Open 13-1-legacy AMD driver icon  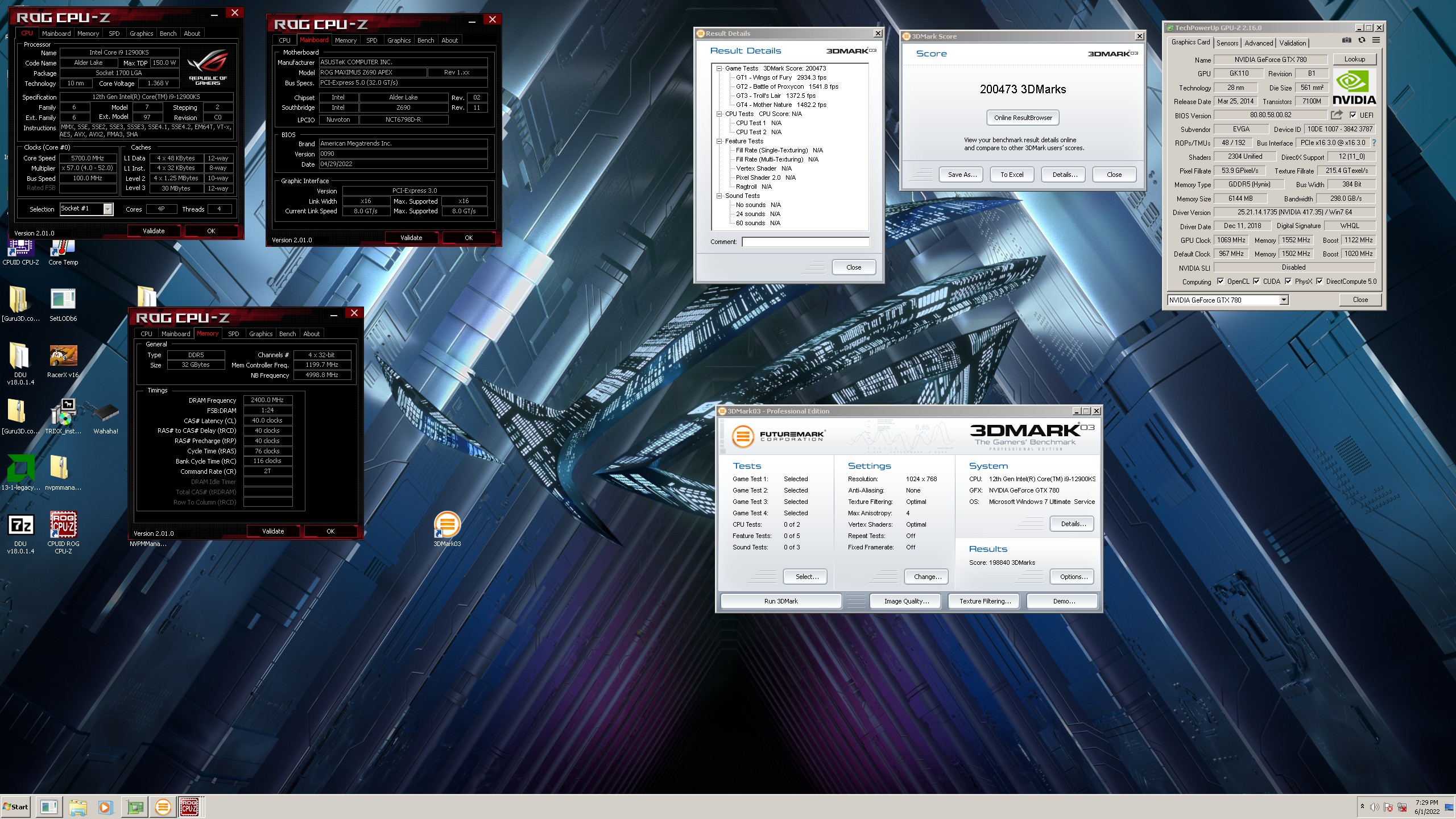(x=20, y=473)
